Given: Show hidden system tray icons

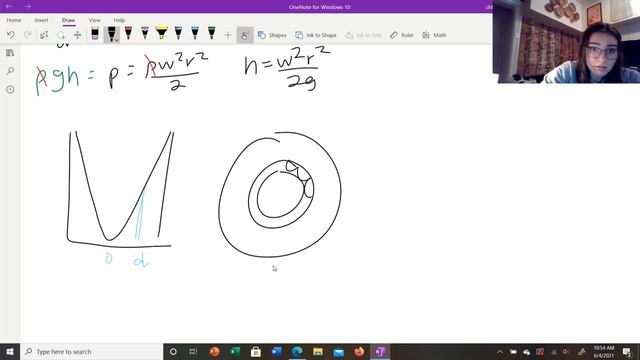Looking at the screenshot, I should [x=500, y=351].
